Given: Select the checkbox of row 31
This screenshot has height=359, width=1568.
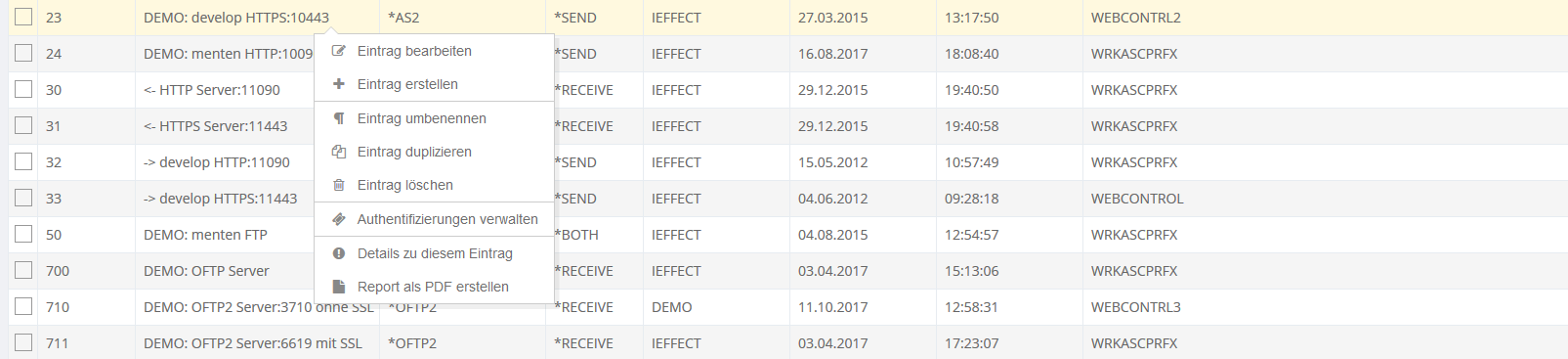Looking at the screenshot, I should [23, 125].
